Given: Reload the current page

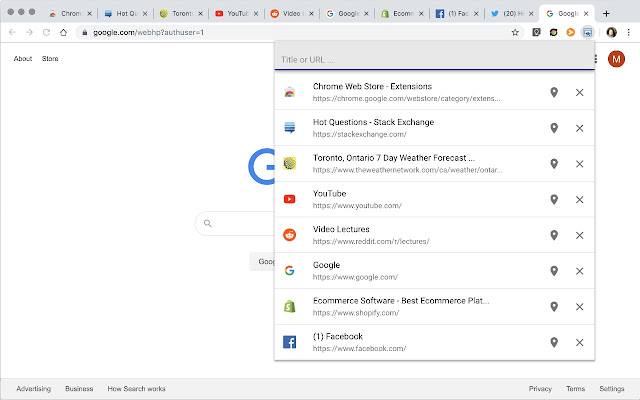Looking at the screenshot, I should (47, 32).
